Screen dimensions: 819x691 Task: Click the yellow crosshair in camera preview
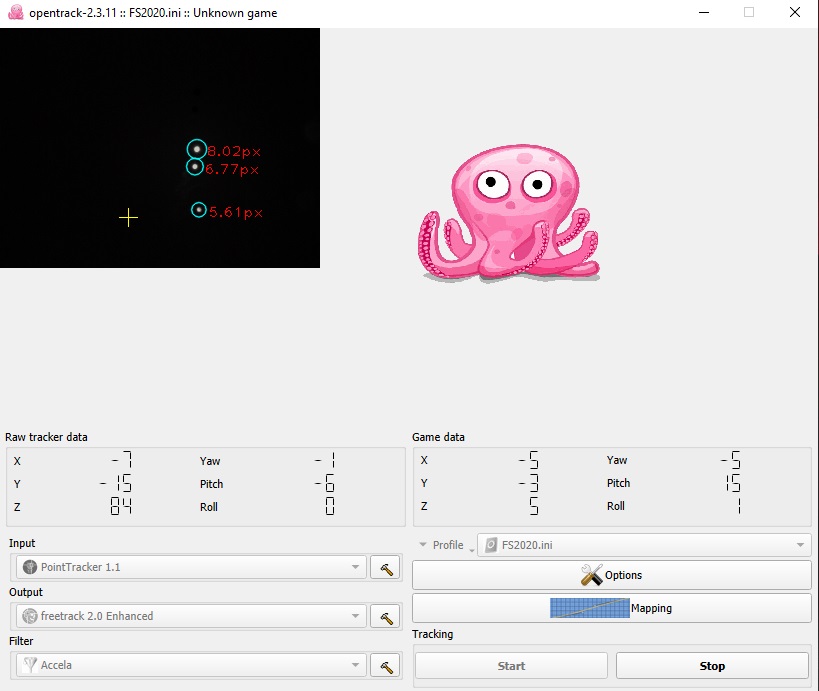click(128, 218)
